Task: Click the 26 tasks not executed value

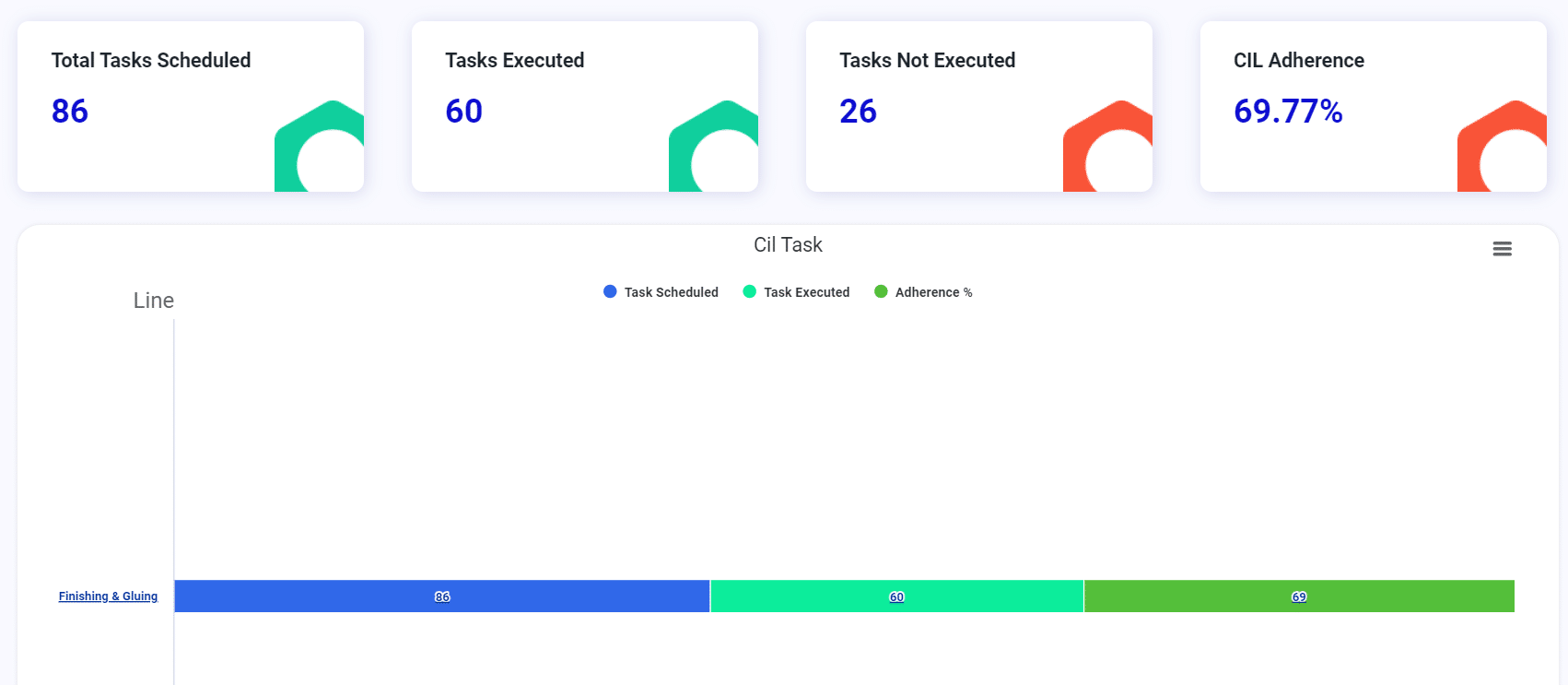Action: point(858,112)
